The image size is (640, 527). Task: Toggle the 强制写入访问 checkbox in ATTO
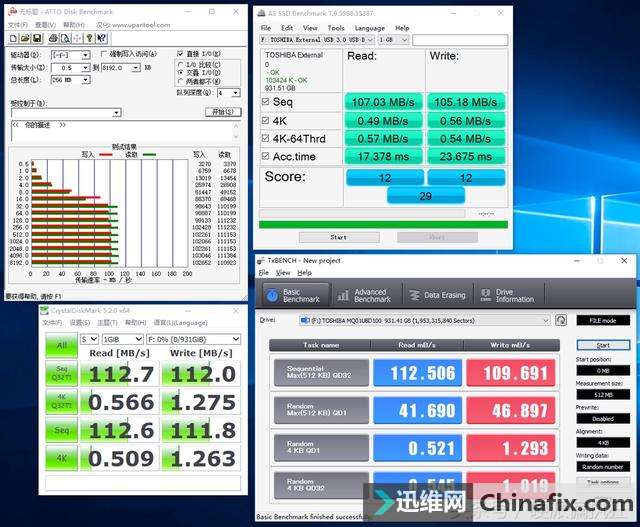[103, 54]
